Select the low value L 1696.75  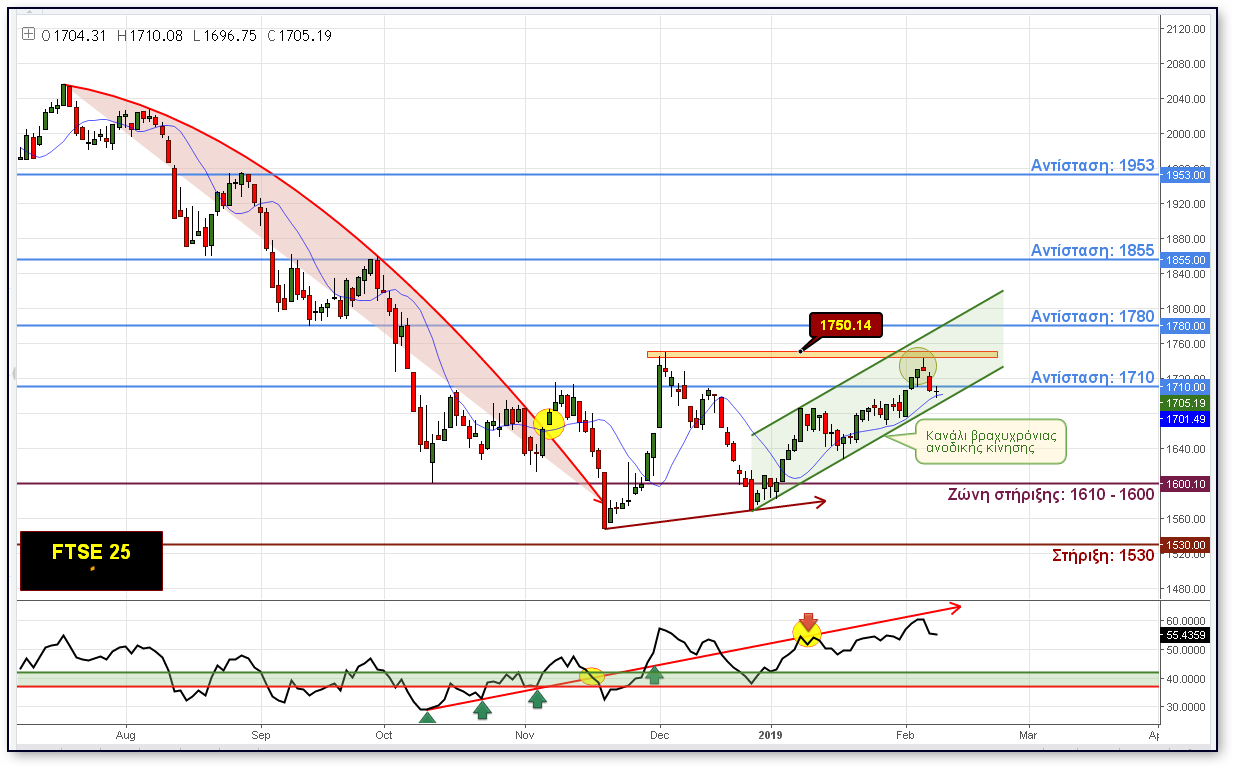point(224,35)
